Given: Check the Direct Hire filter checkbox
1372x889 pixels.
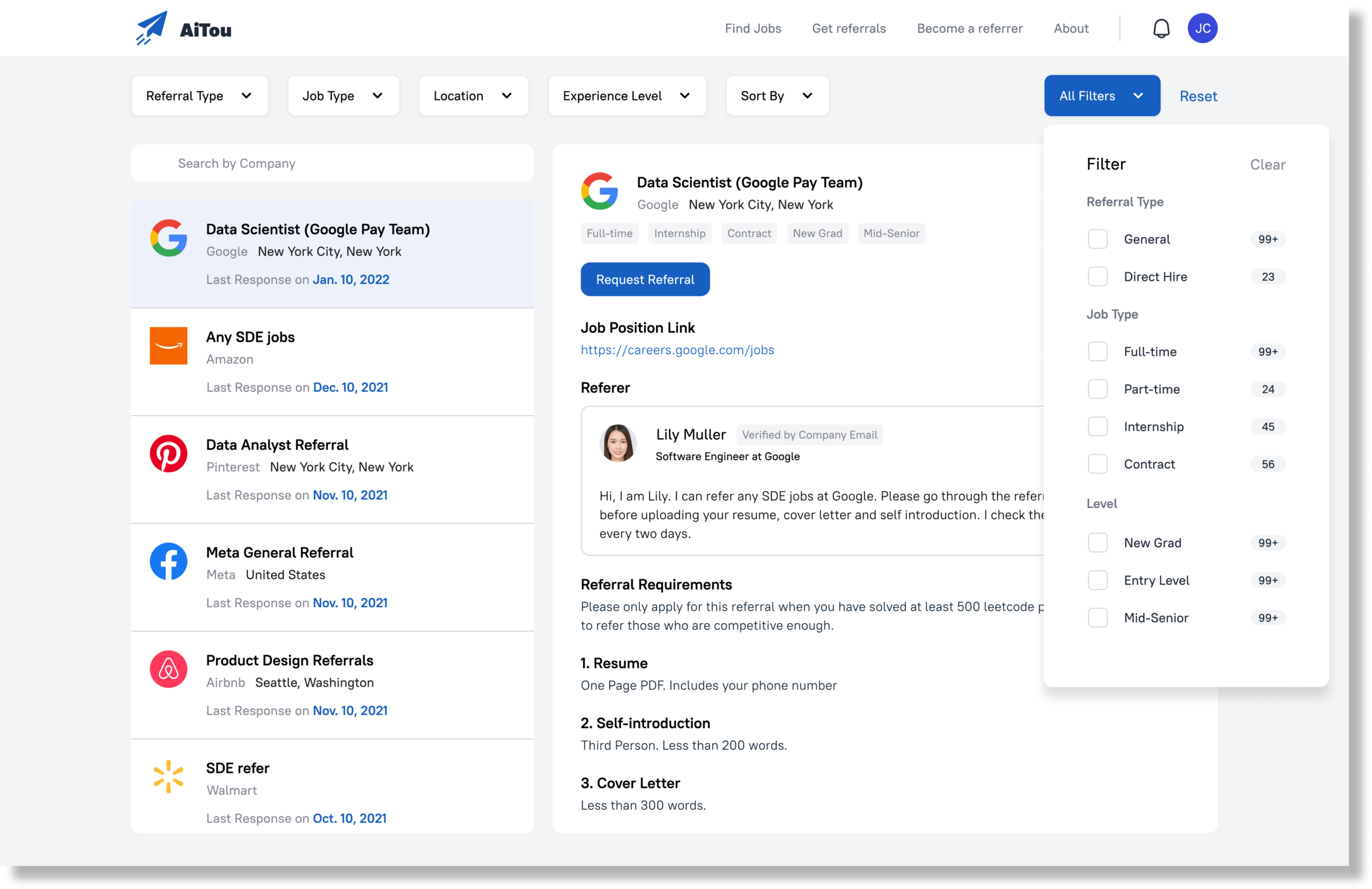Looking at the screenshot, I should click(x=1097, y=277).
